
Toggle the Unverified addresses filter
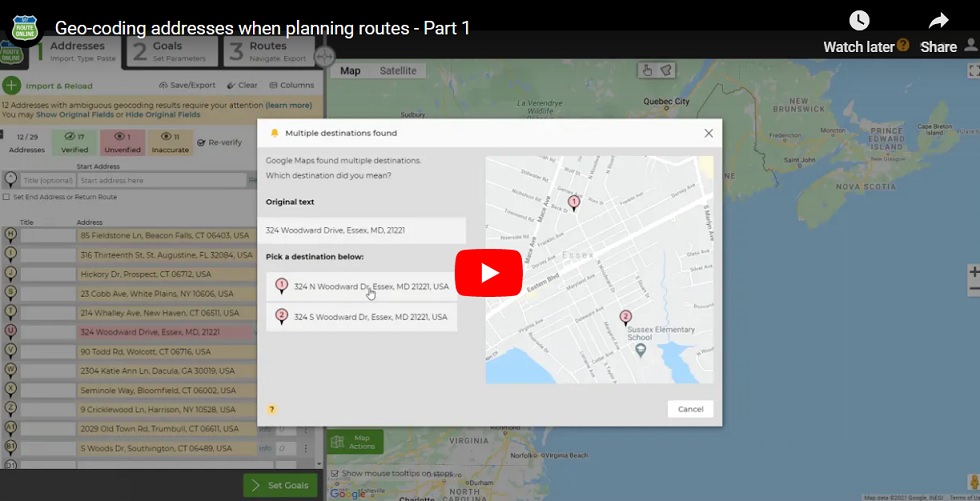pos(122,142)
